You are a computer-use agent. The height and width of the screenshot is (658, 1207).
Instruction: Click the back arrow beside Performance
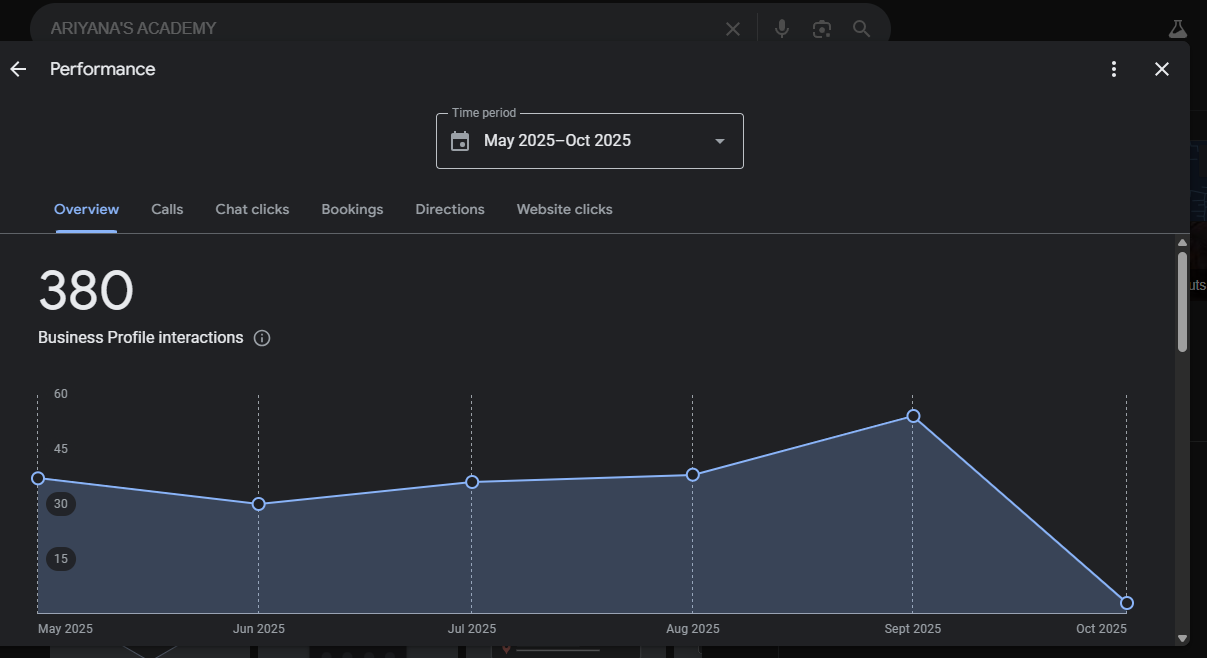click(18, 69)
